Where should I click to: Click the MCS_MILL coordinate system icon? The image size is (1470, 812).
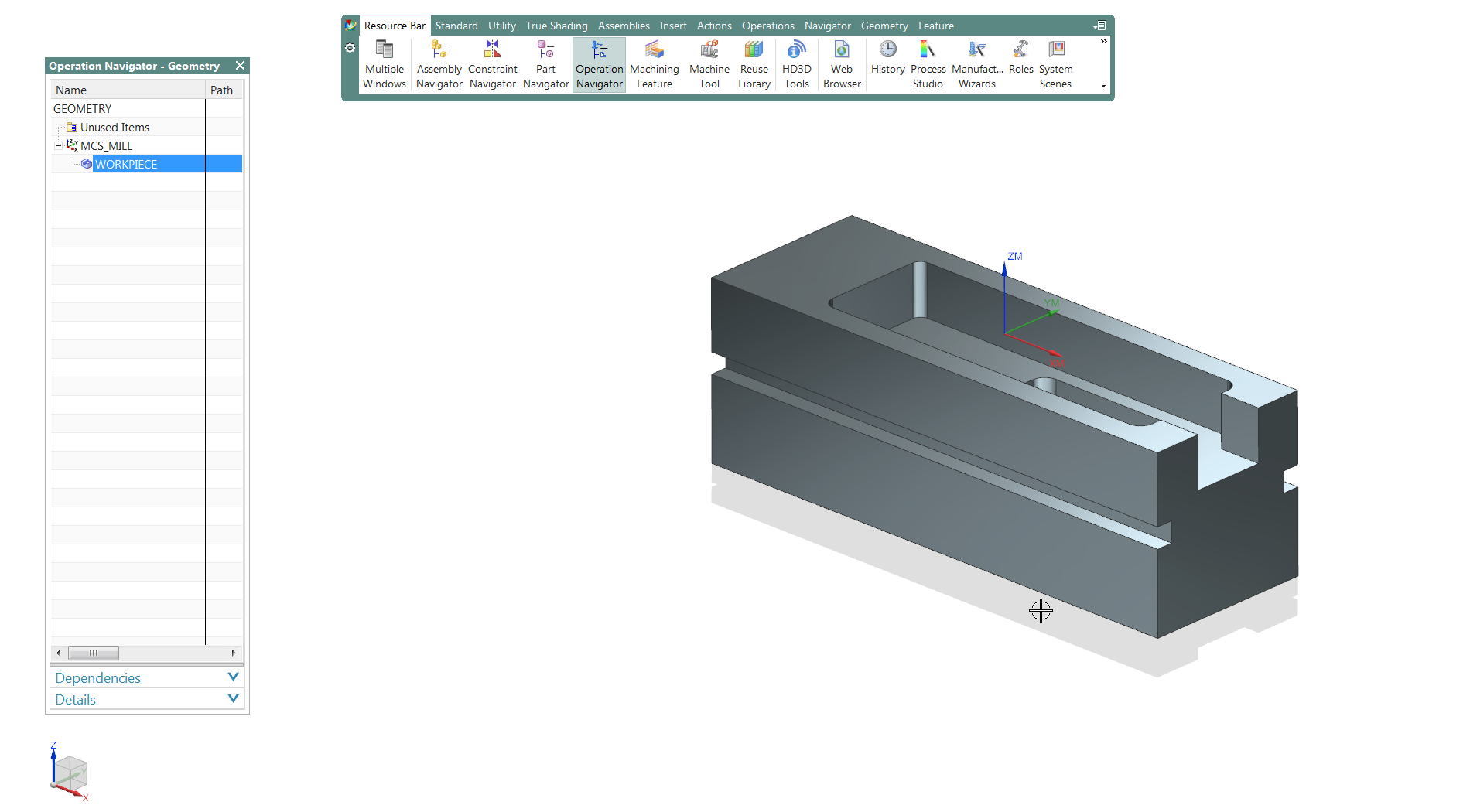pyautogui.click(x=72, y=145)
